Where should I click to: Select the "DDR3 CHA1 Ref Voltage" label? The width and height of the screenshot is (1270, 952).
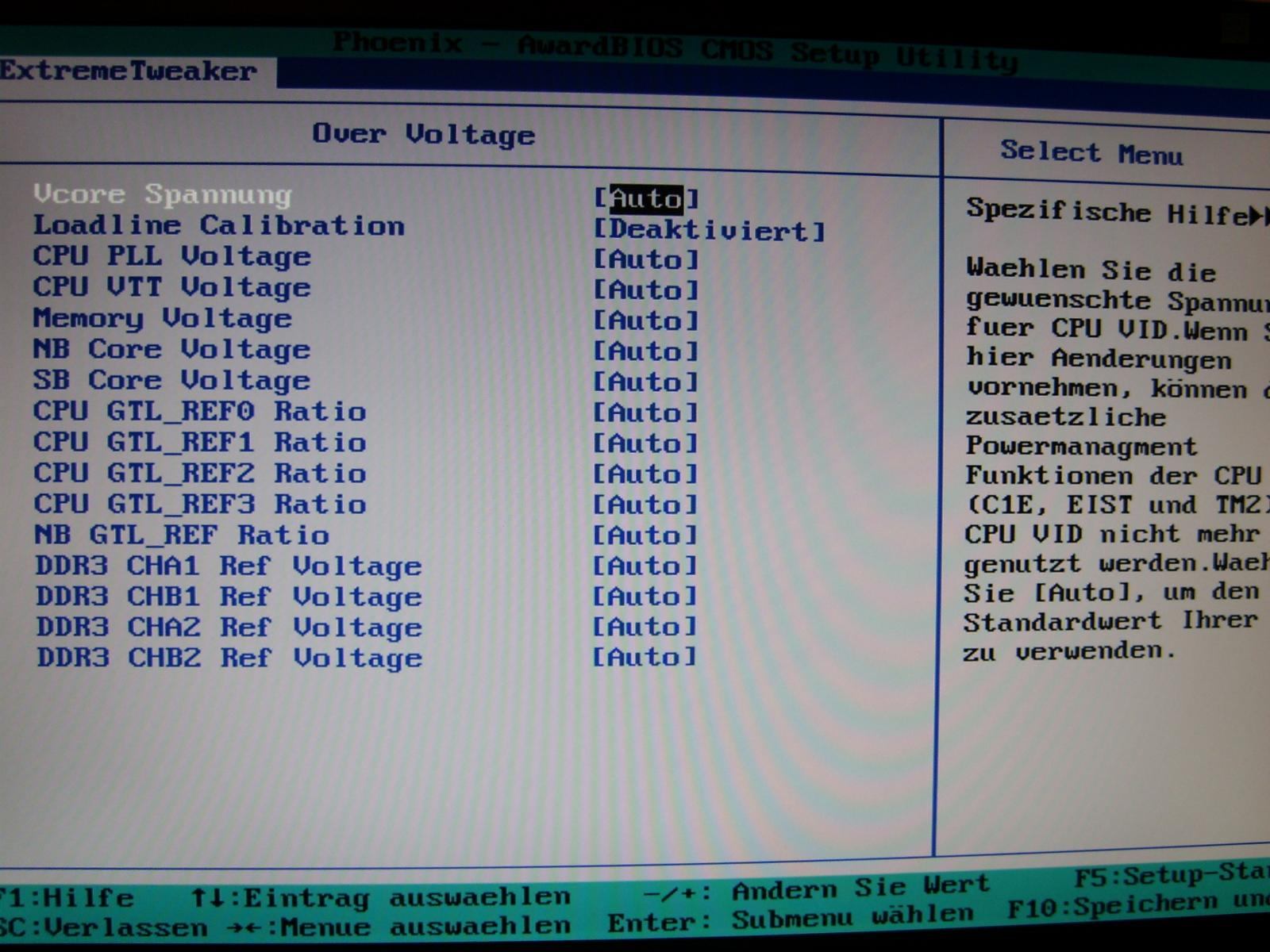[229, 566]
